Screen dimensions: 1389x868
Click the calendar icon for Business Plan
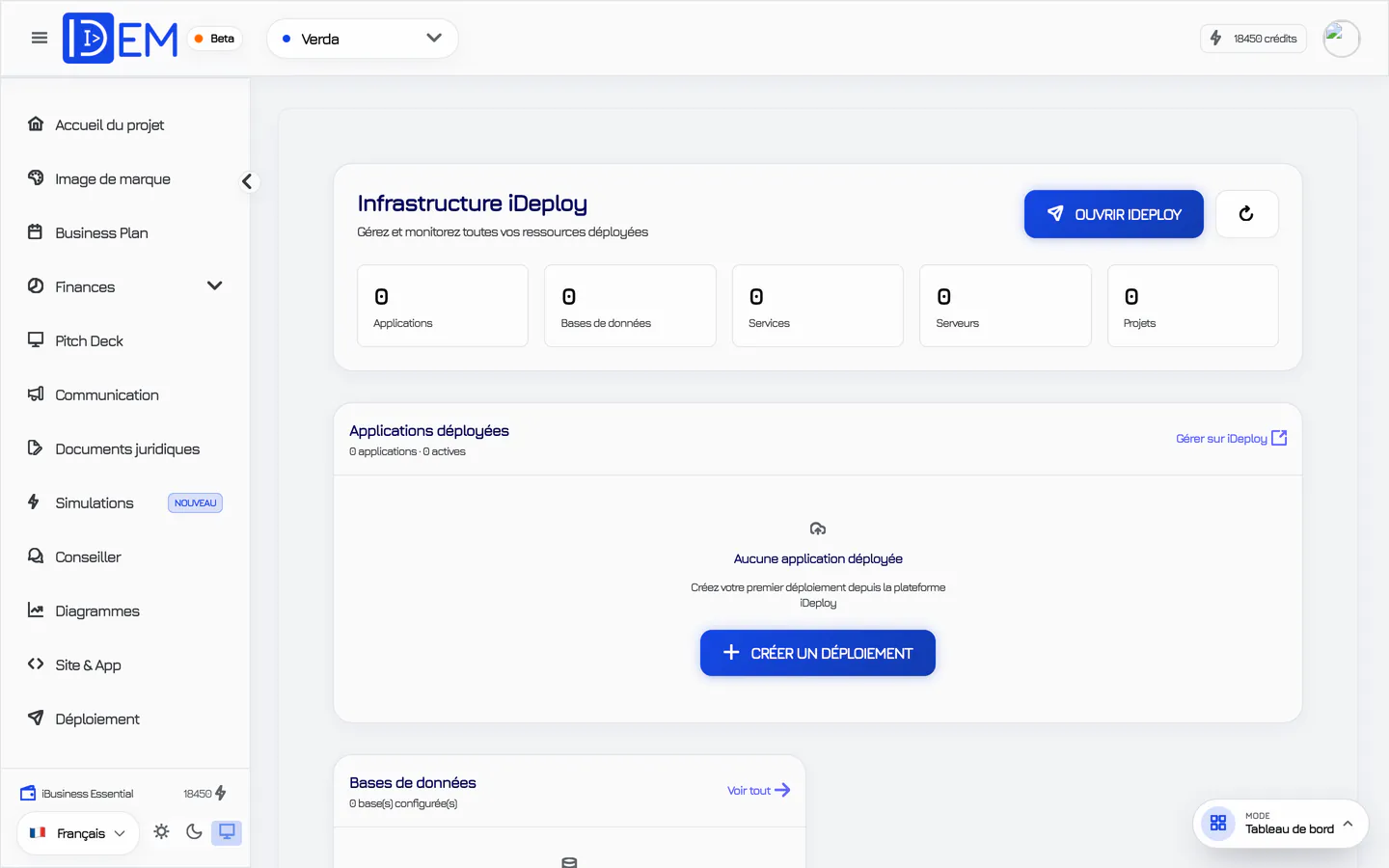pos(36,231)
